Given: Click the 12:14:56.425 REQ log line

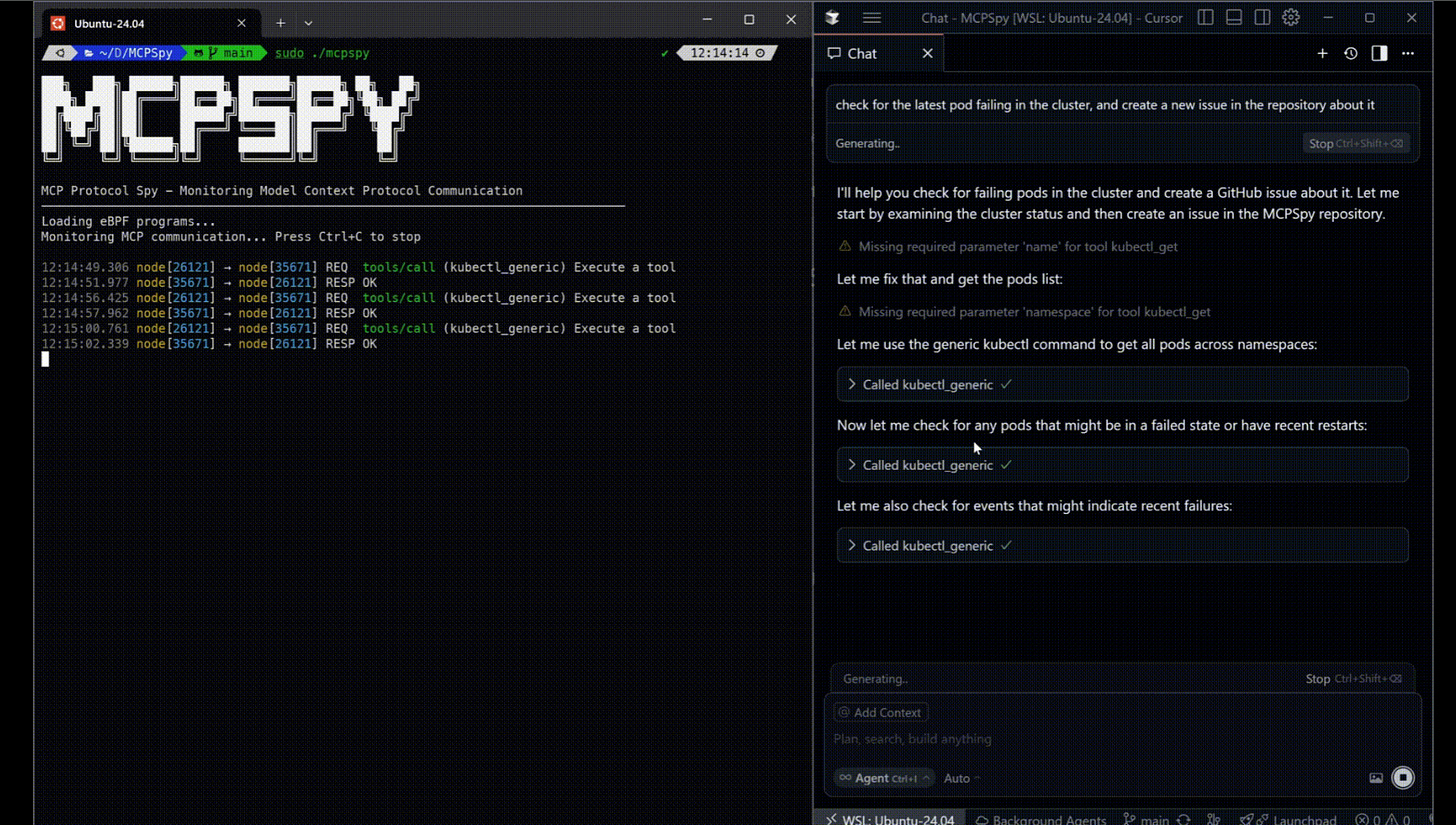Looking at the screenshot, I should pyautogui.click(x=358, y=298).
